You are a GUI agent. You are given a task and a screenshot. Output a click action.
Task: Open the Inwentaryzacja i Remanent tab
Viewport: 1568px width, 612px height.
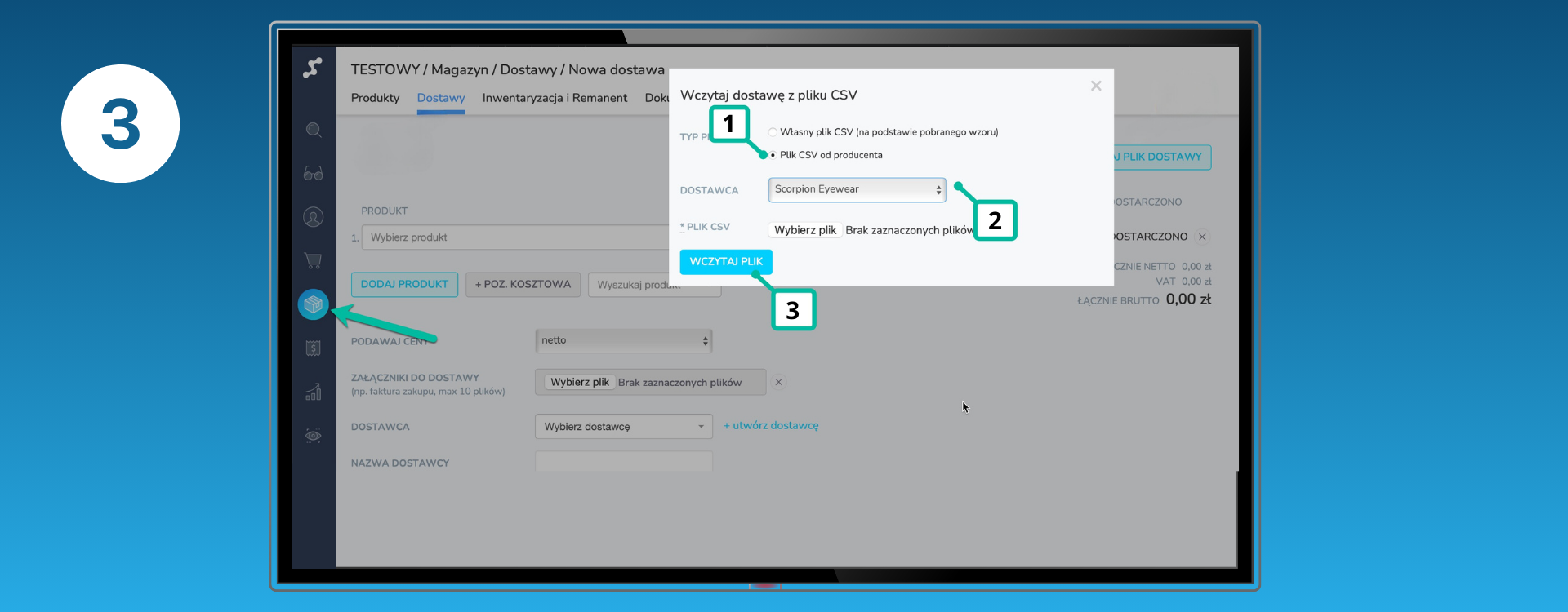click(555, 98)
